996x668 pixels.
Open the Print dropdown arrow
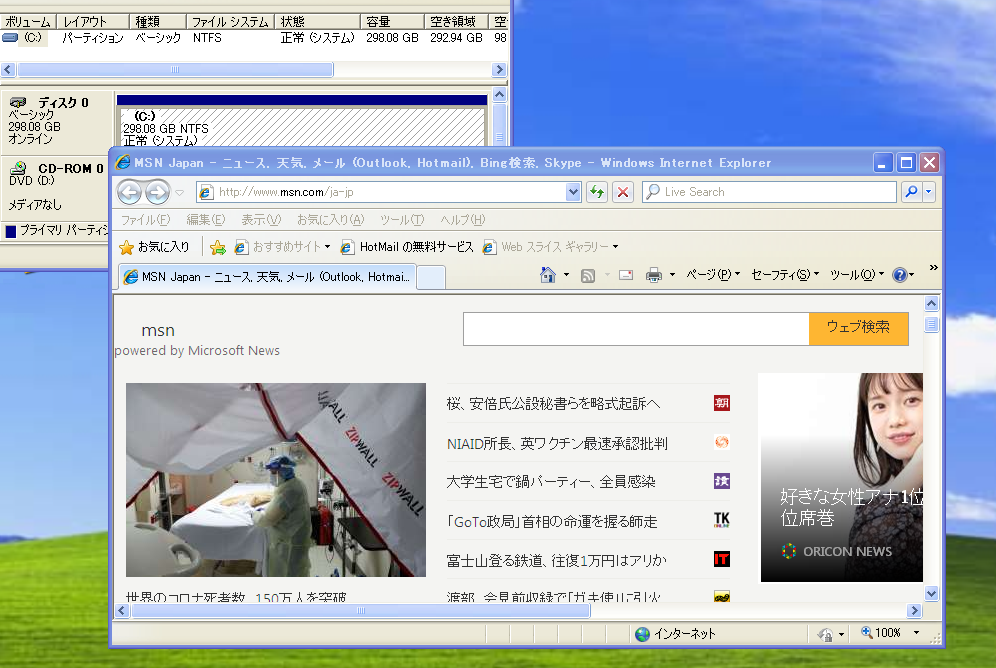coord(672,275)
